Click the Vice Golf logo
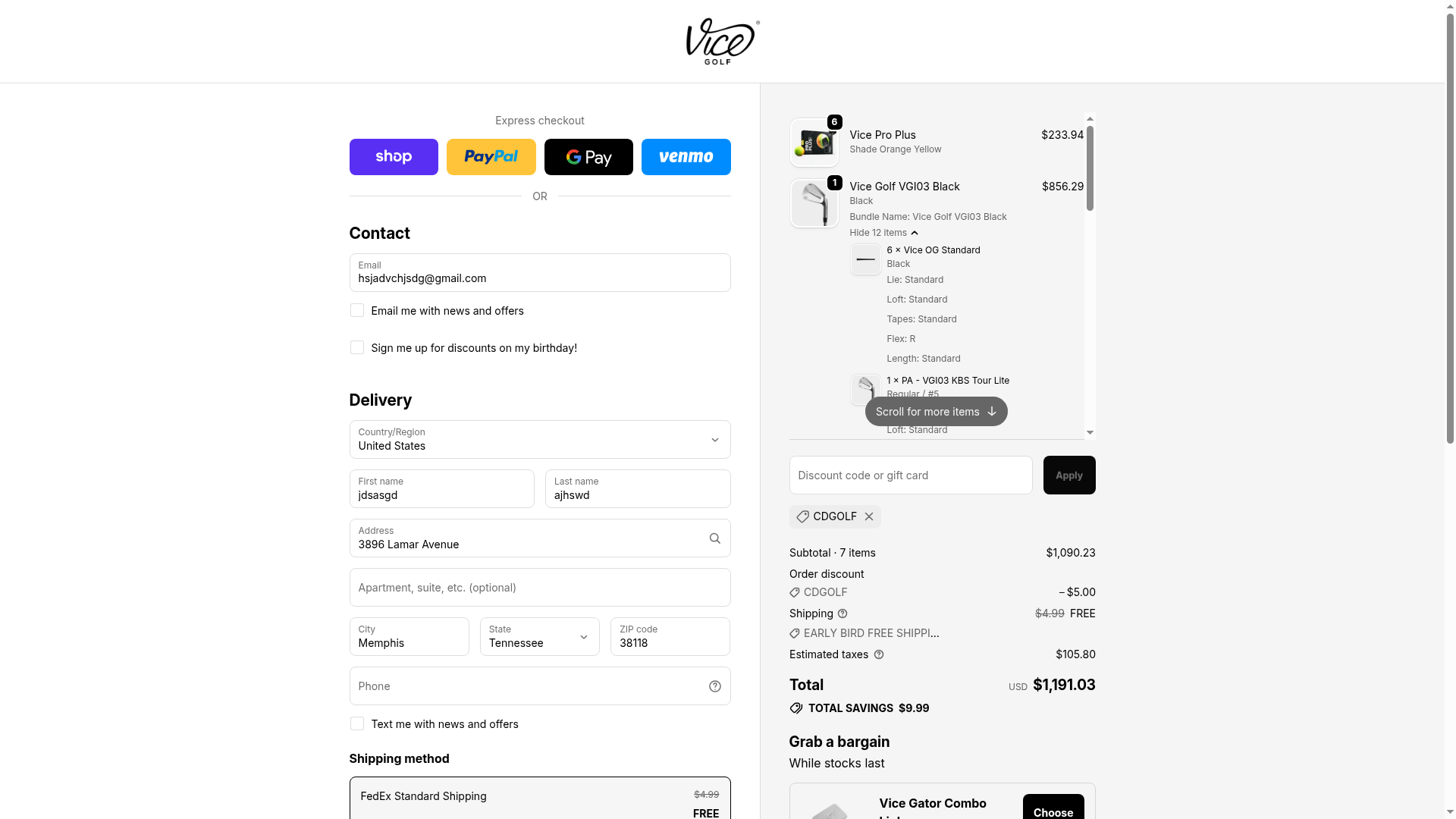Screen dimensions: 1456x819 [722, 42]
